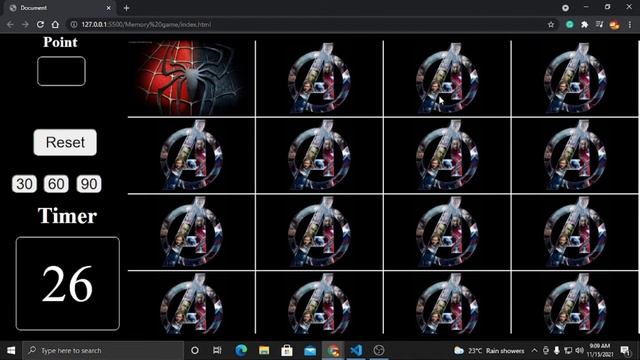The image size is (640, 360).
Task: Flip the third card in the bottom row
Action: (x=447, y=303)
